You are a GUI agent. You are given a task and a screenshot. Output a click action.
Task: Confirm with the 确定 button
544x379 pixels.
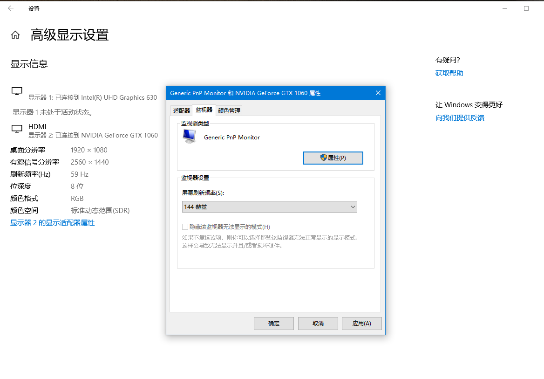tap(274, 323)
